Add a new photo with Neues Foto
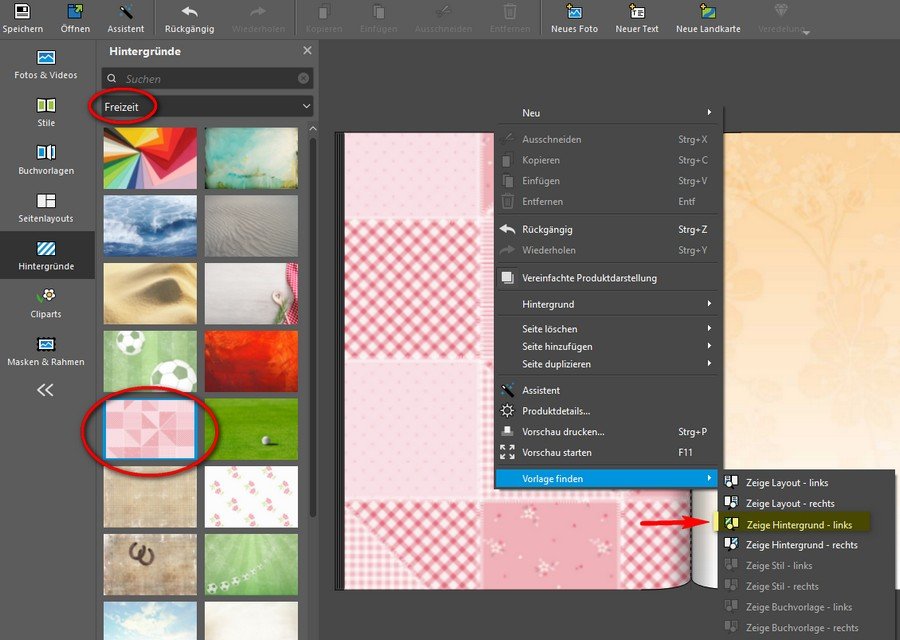This screenshot has width=900, height=640. [574, 13]
